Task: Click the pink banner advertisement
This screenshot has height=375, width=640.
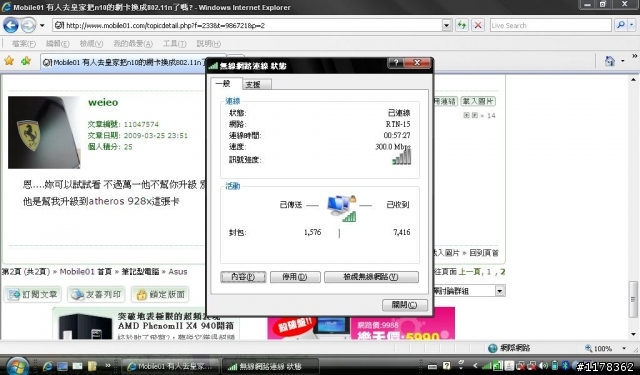Action: (361, 324)
